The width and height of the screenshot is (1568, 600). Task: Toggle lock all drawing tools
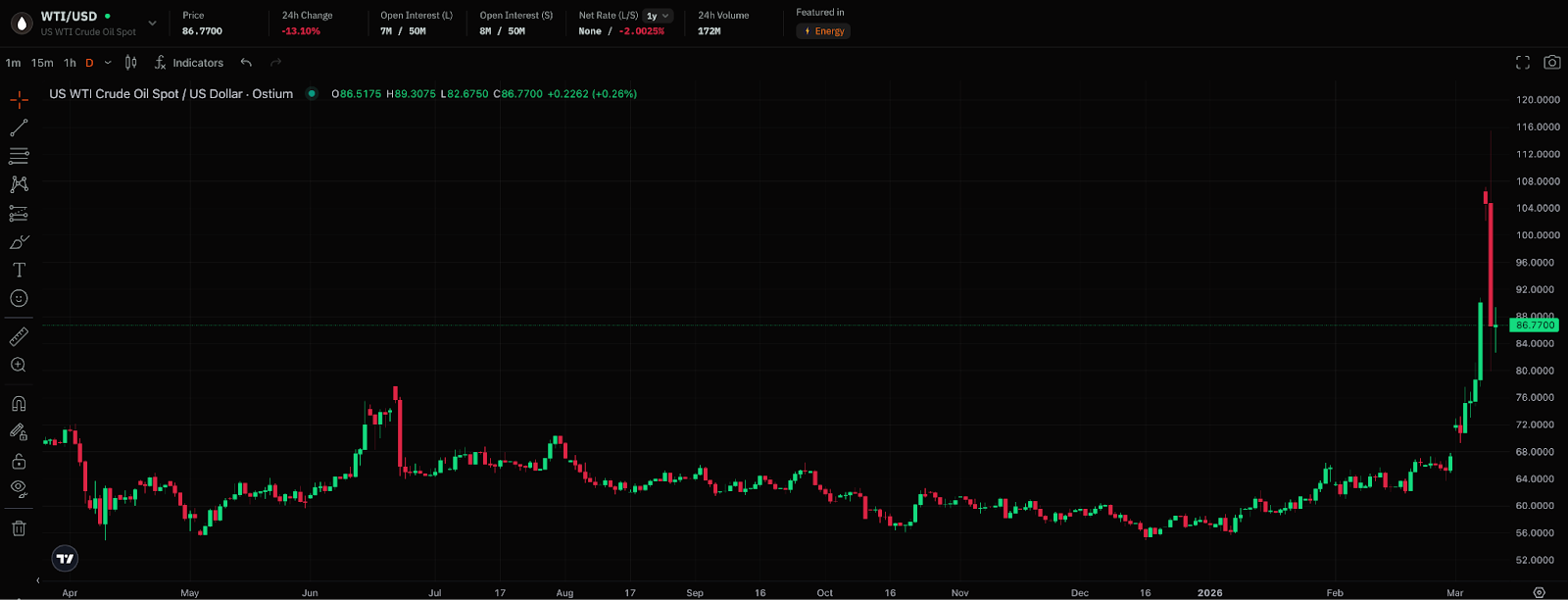click(x=19, y=461)
